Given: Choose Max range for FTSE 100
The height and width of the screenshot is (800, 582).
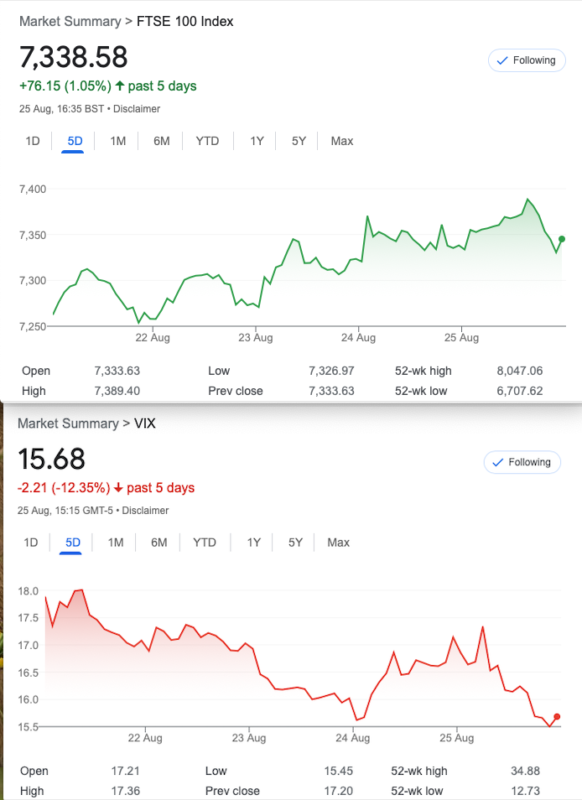Looking at the screenshot, I should point(342,141).
